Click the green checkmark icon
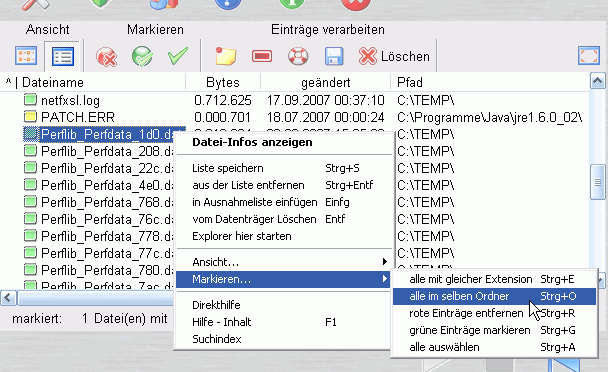Screen dimensions: 608x372 click(x=178, y=56)
